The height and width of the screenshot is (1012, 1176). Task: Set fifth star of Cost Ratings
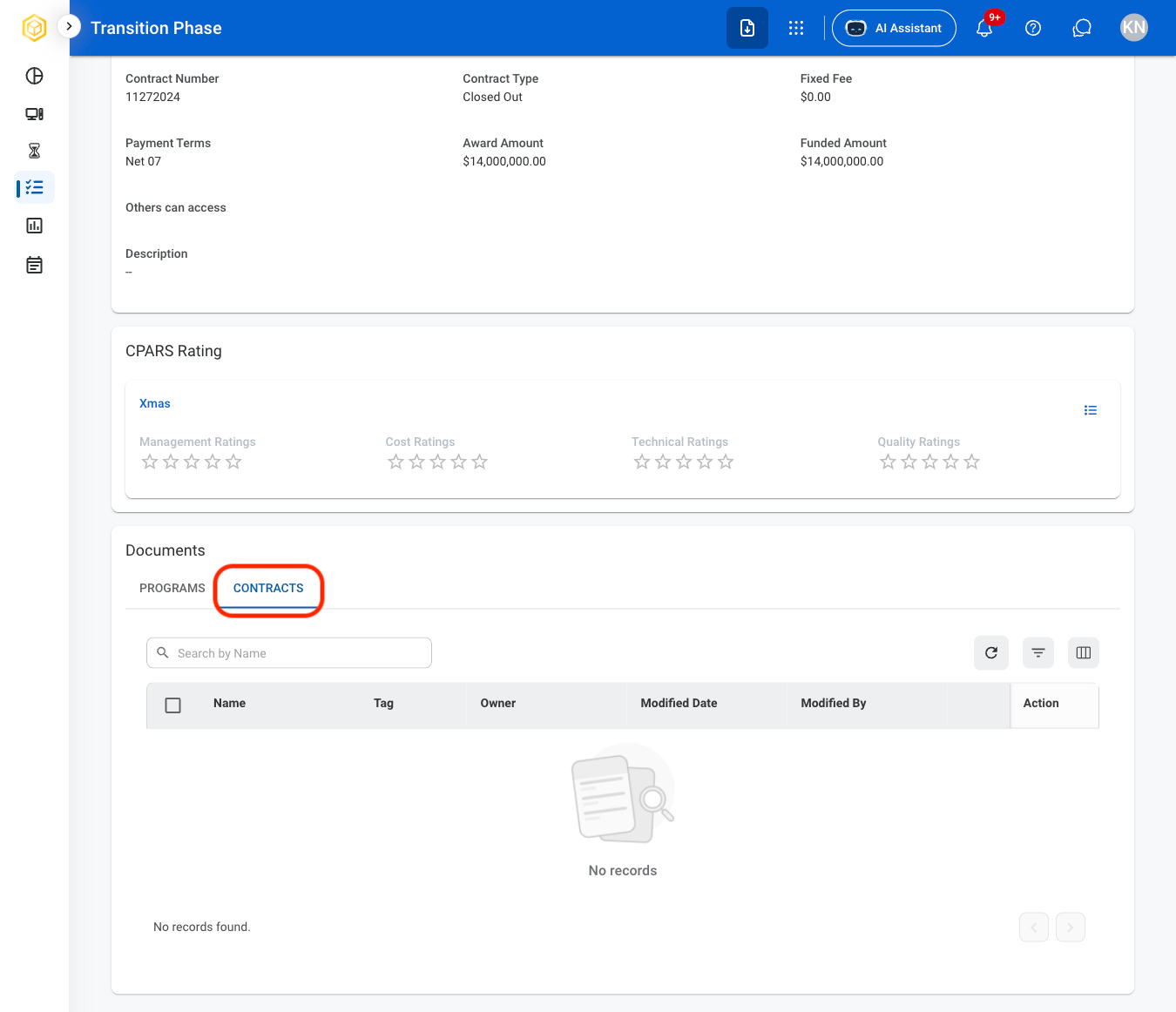click(480, 462)
